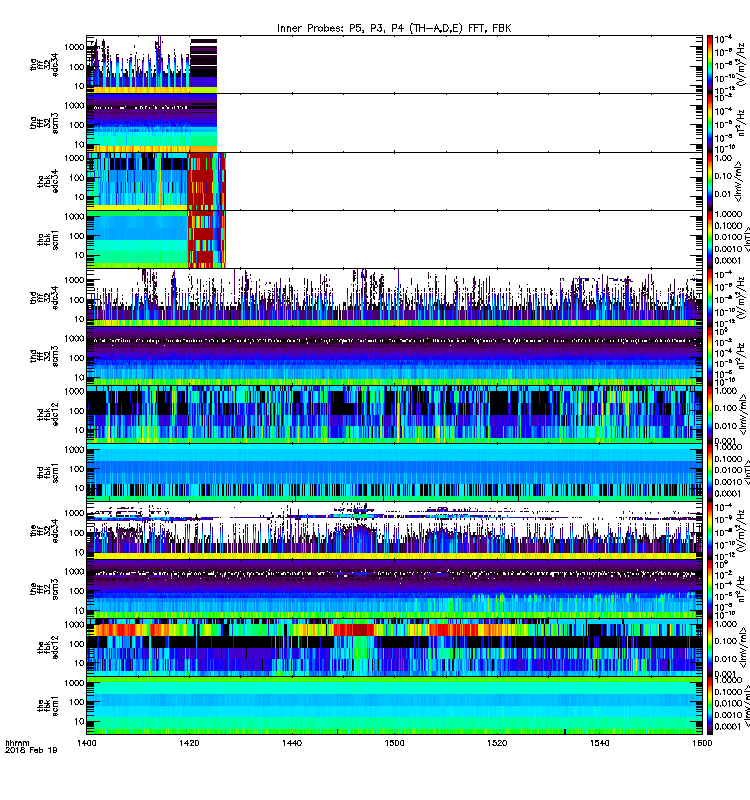Click the '1520' time axis label
This screenshot has height=800, width=750.
click(497, 743)
